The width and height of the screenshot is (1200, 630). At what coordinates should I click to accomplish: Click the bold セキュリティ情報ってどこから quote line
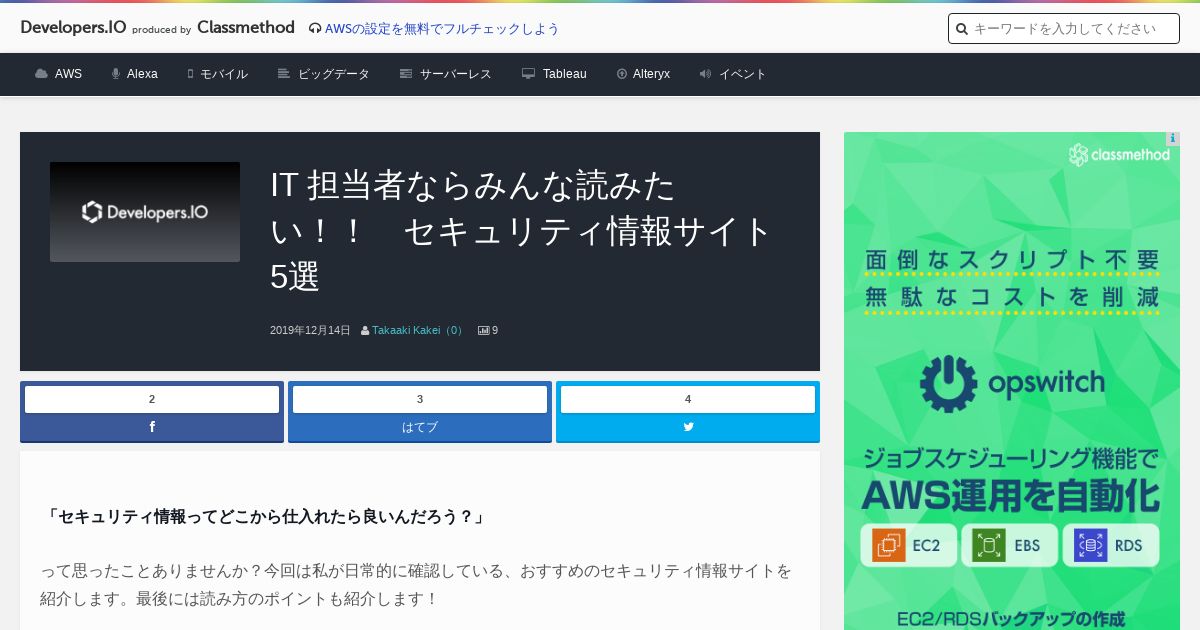pos(266,517)
